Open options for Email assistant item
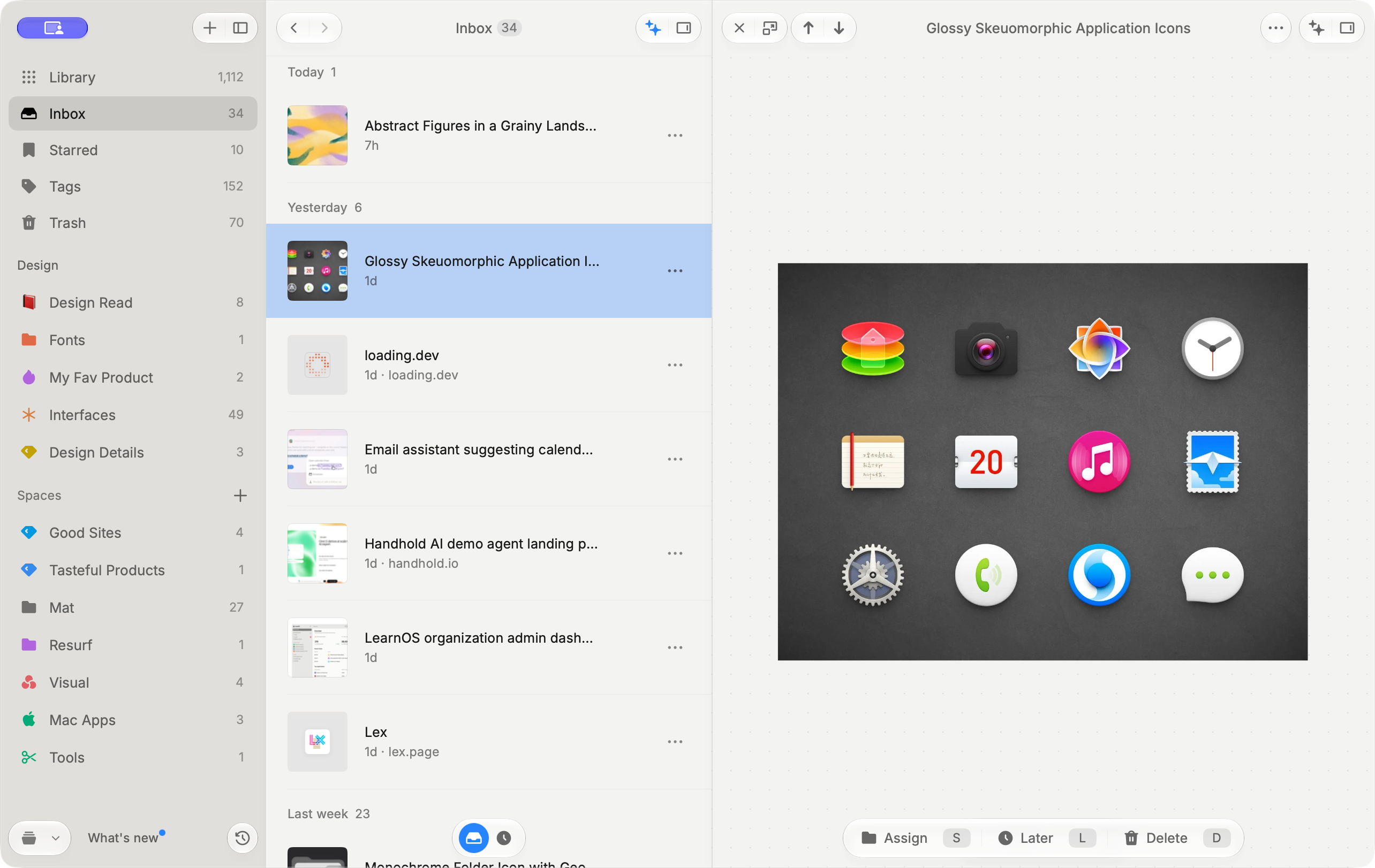This screenshot has height=868, width=1375. coord(675,459)
